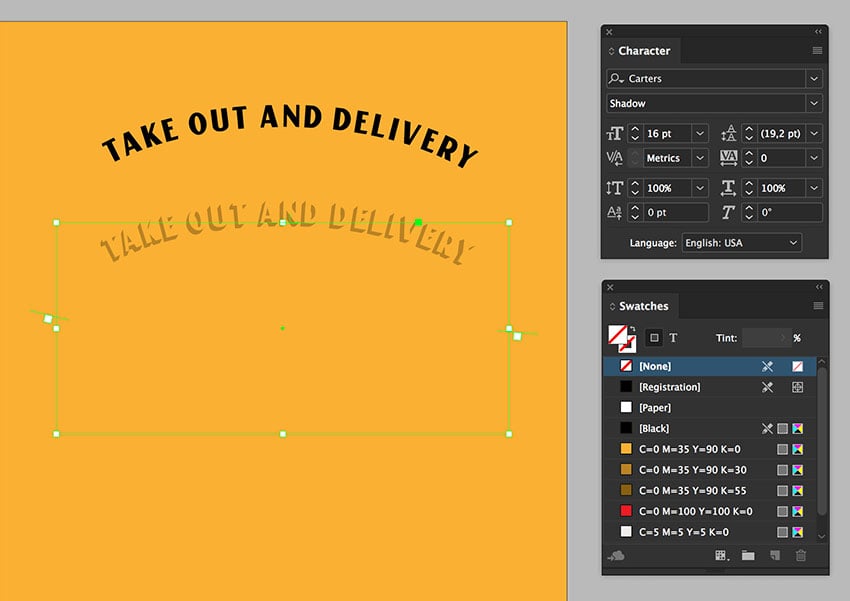
Task: Activate the stroke proxy in Swatches
Action: (x=628, y=347)
